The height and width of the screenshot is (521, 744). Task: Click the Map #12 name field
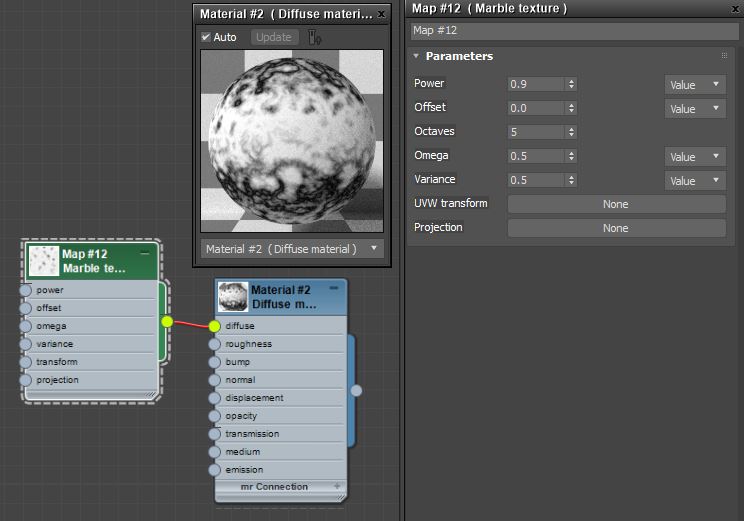point(575,30)
